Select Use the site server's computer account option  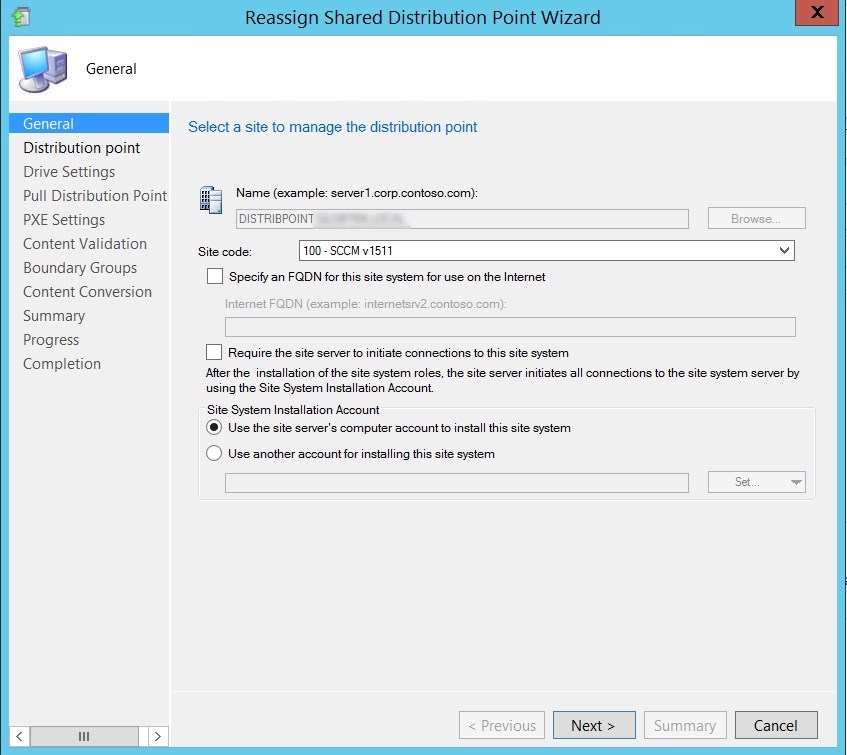pos(213,430)
